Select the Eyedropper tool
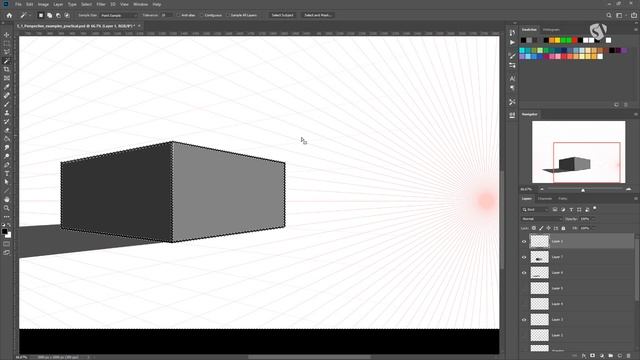The height and width of the screenshot is (360, 640). [7, 87]
